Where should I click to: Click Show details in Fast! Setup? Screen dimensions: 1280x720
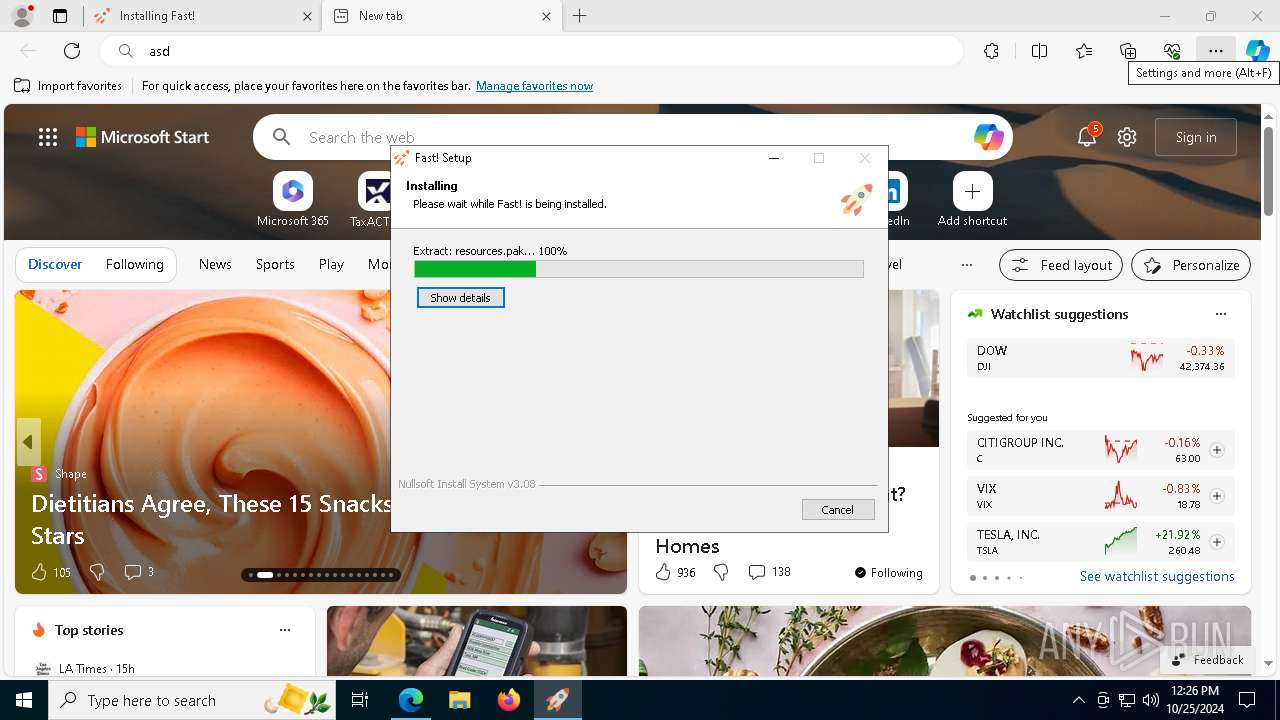tap(460, 298)
